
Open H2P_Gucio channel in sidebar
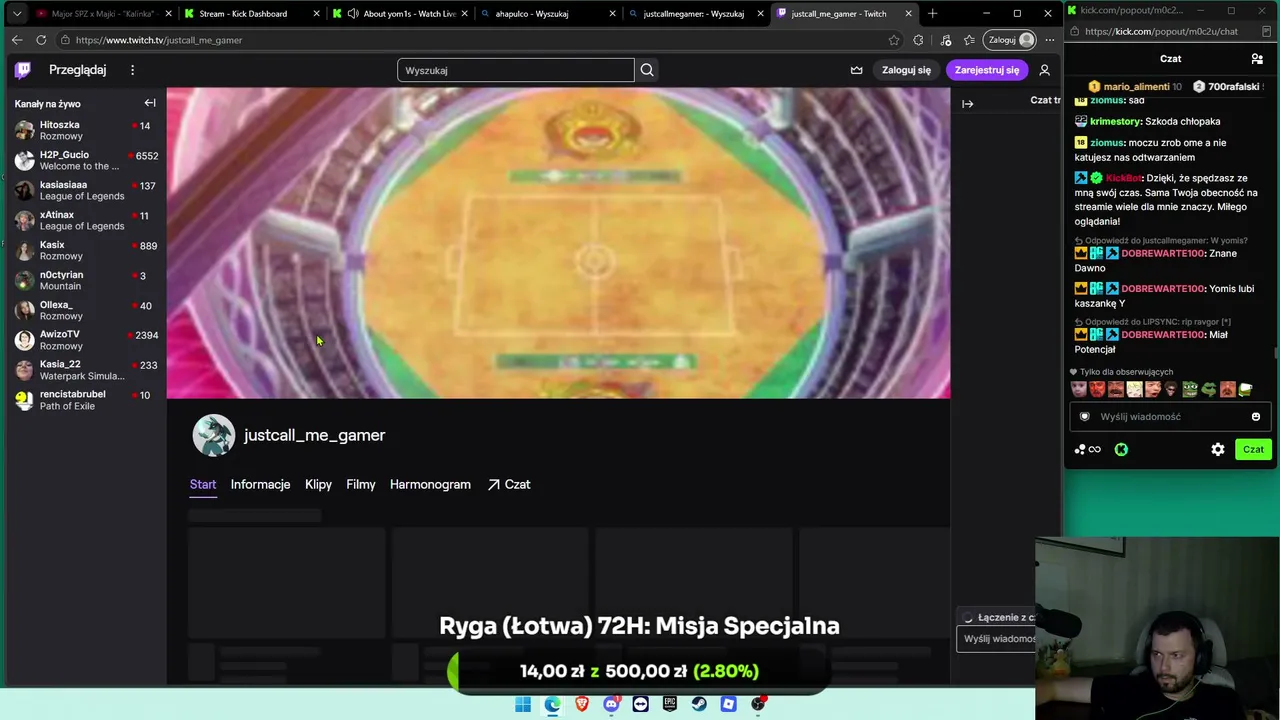pyautogui.click(x=83, y=161)
